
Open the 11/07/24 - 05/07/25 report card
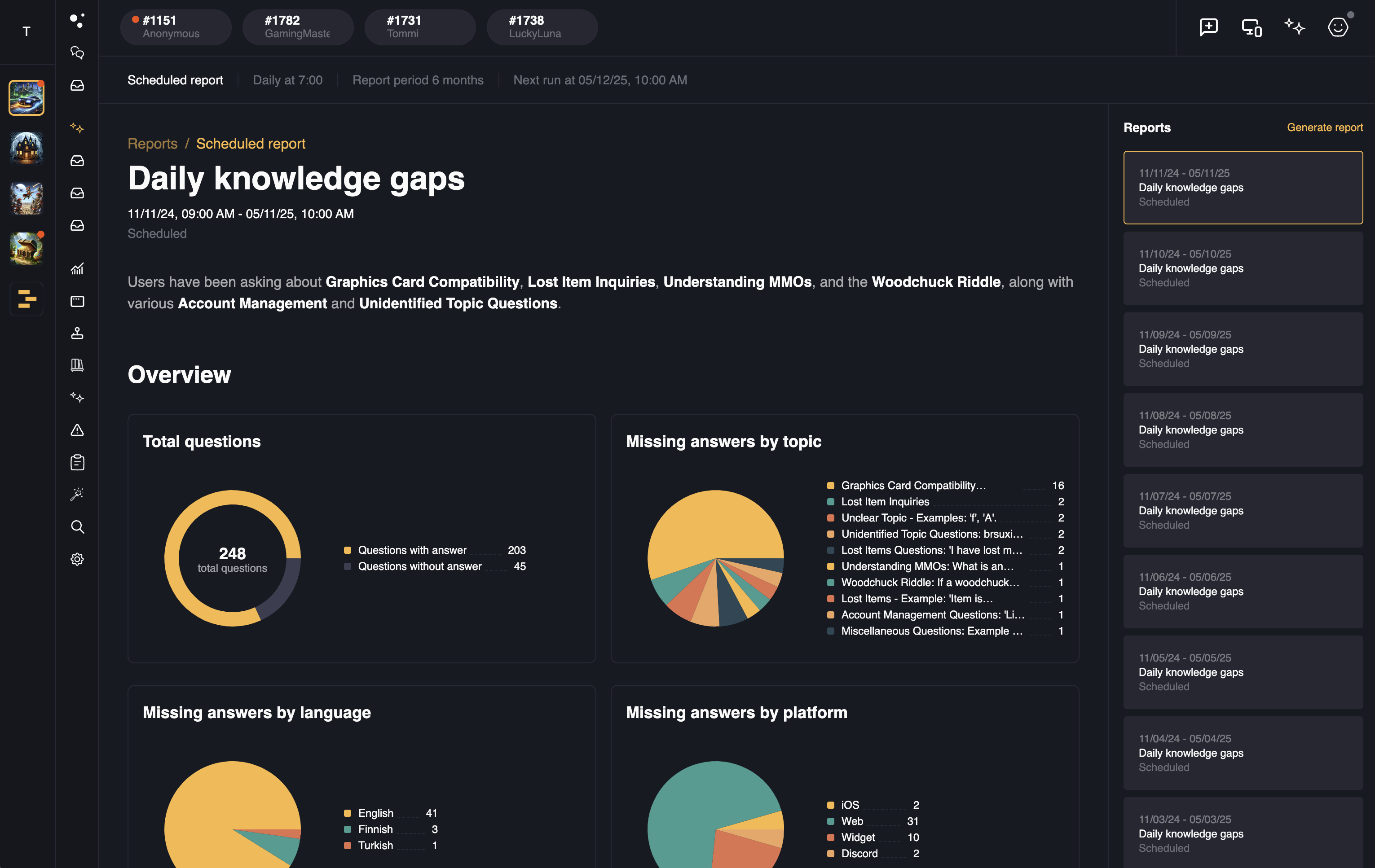(1243, 511)
